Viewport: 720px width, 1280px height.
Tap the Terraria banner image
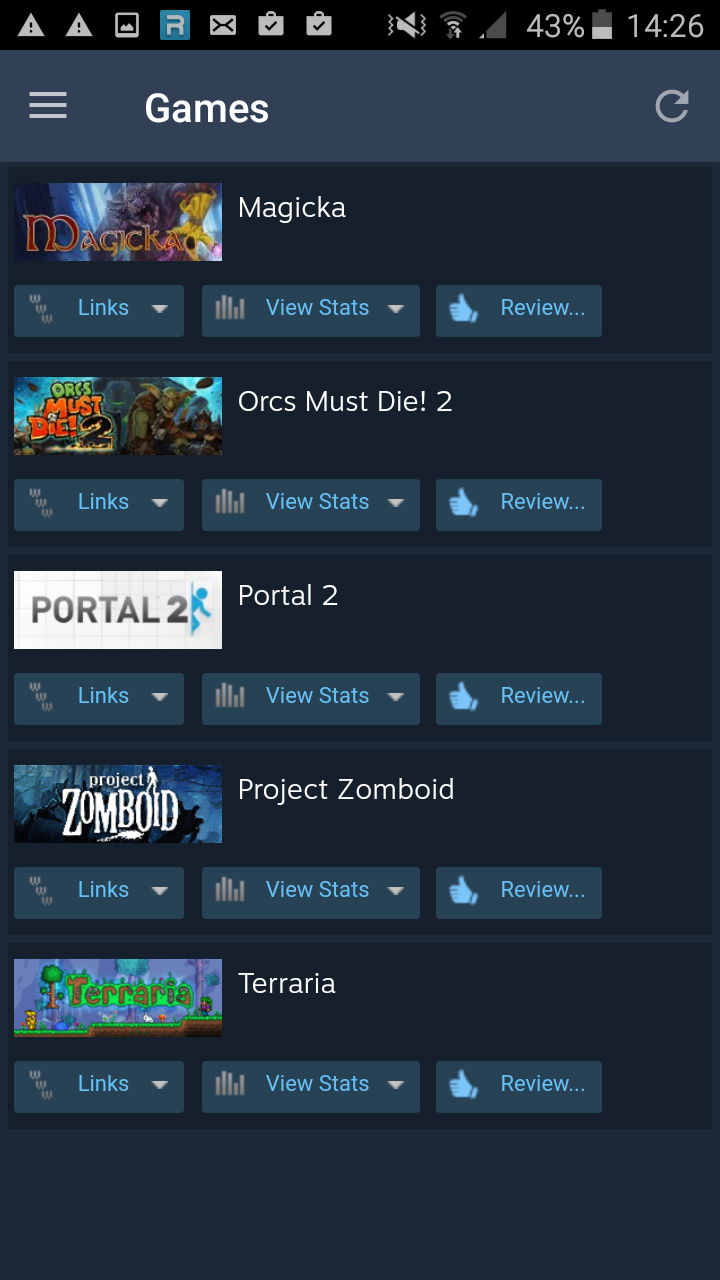coord(118,998)
